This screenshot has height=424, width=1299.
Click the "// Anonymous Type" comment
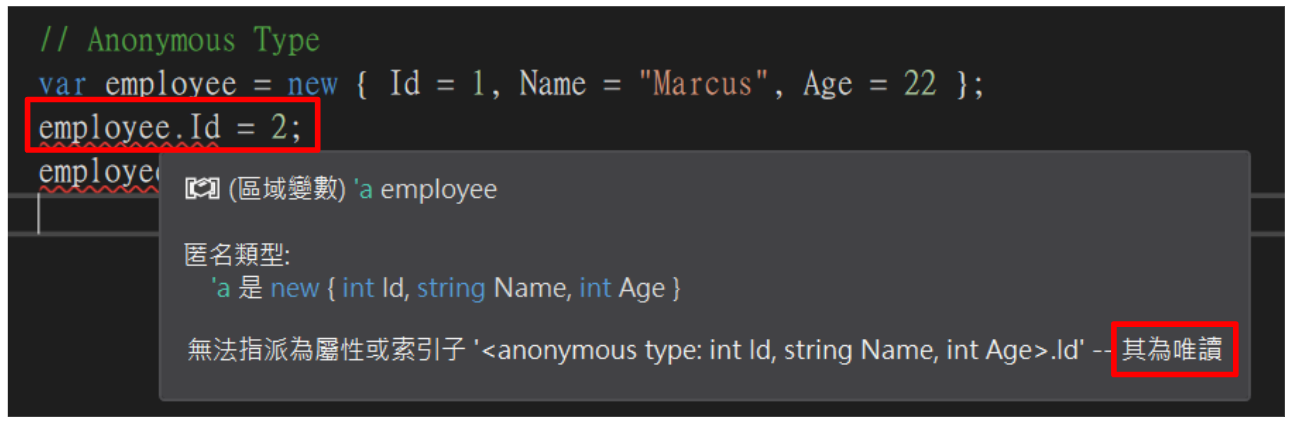[179, 41]
